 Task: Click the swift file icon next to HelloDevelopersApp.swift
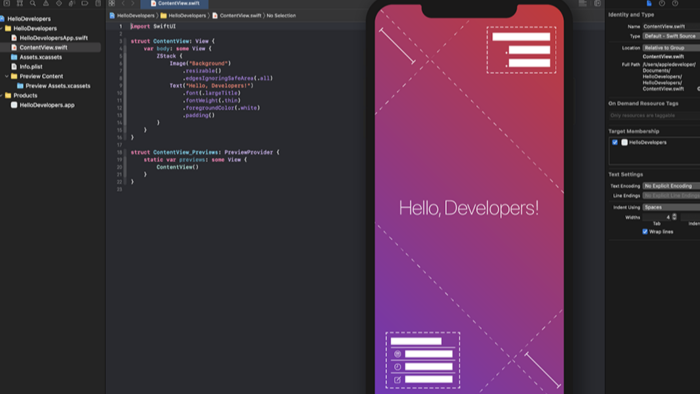coord(14,38)
